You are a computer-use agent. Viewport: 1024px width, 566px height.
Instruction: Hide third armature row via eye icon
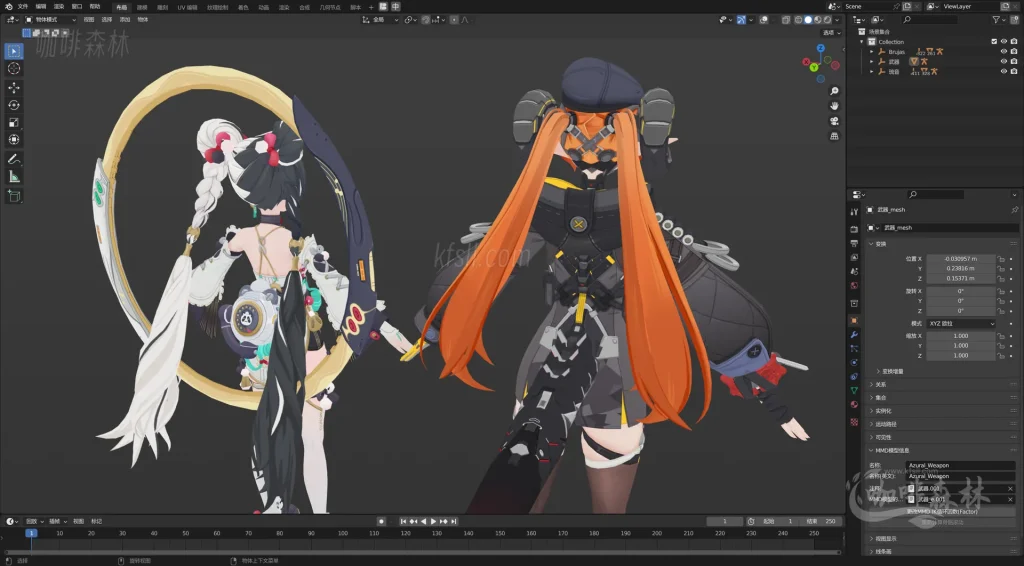1004,71
